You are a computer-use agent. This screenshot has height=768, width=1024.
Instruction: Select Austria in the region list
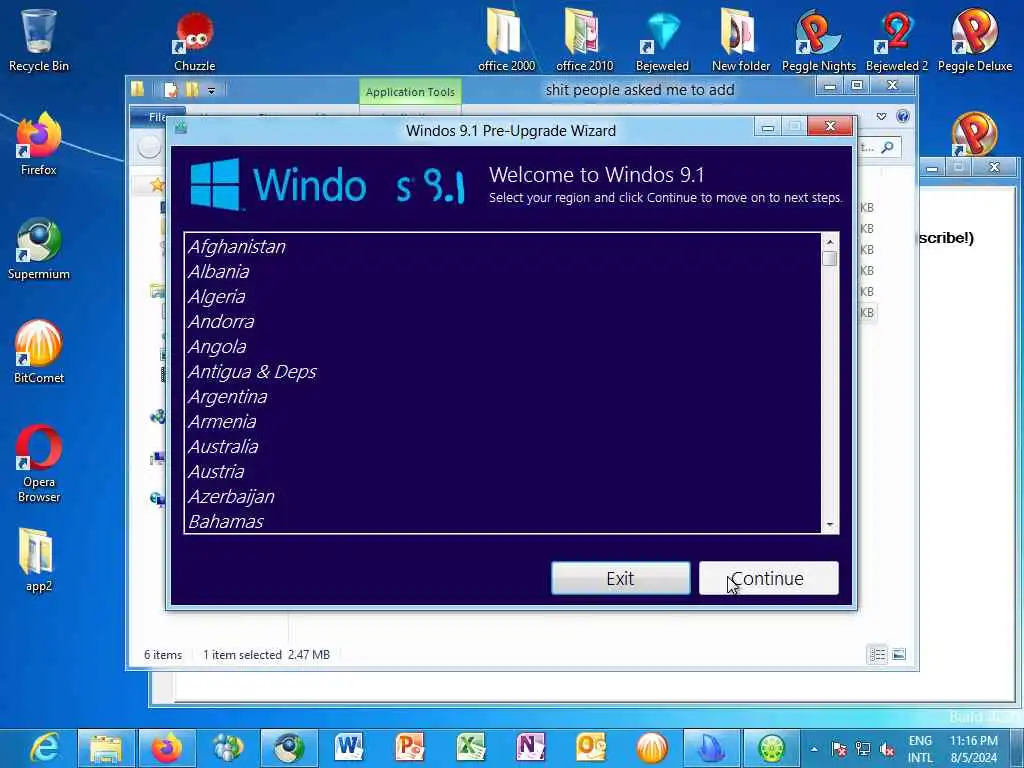[502, 472]
